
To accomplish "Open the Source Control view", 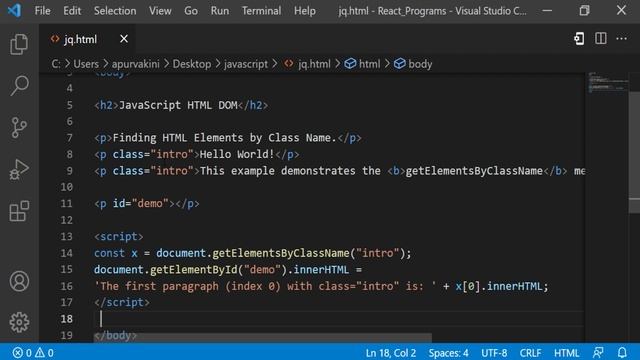I will [x=19, y=128].
